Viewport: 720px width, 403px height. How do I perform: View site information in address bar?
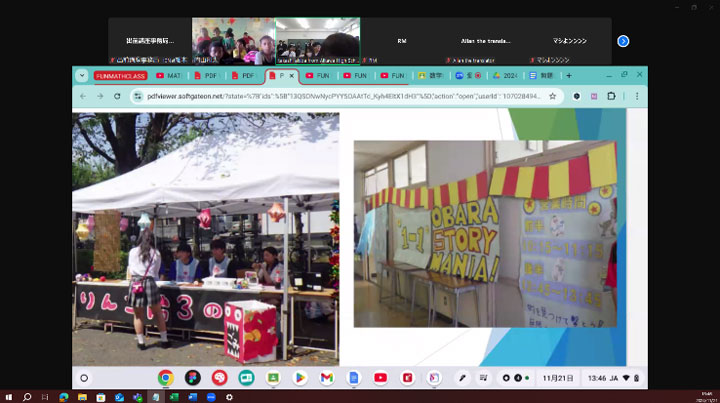138,96
